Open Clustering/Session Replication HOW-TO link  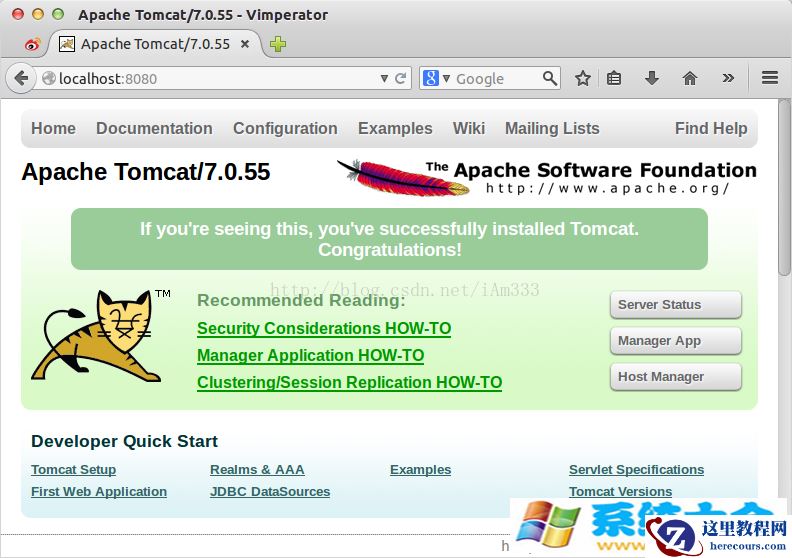click(350, 383)
